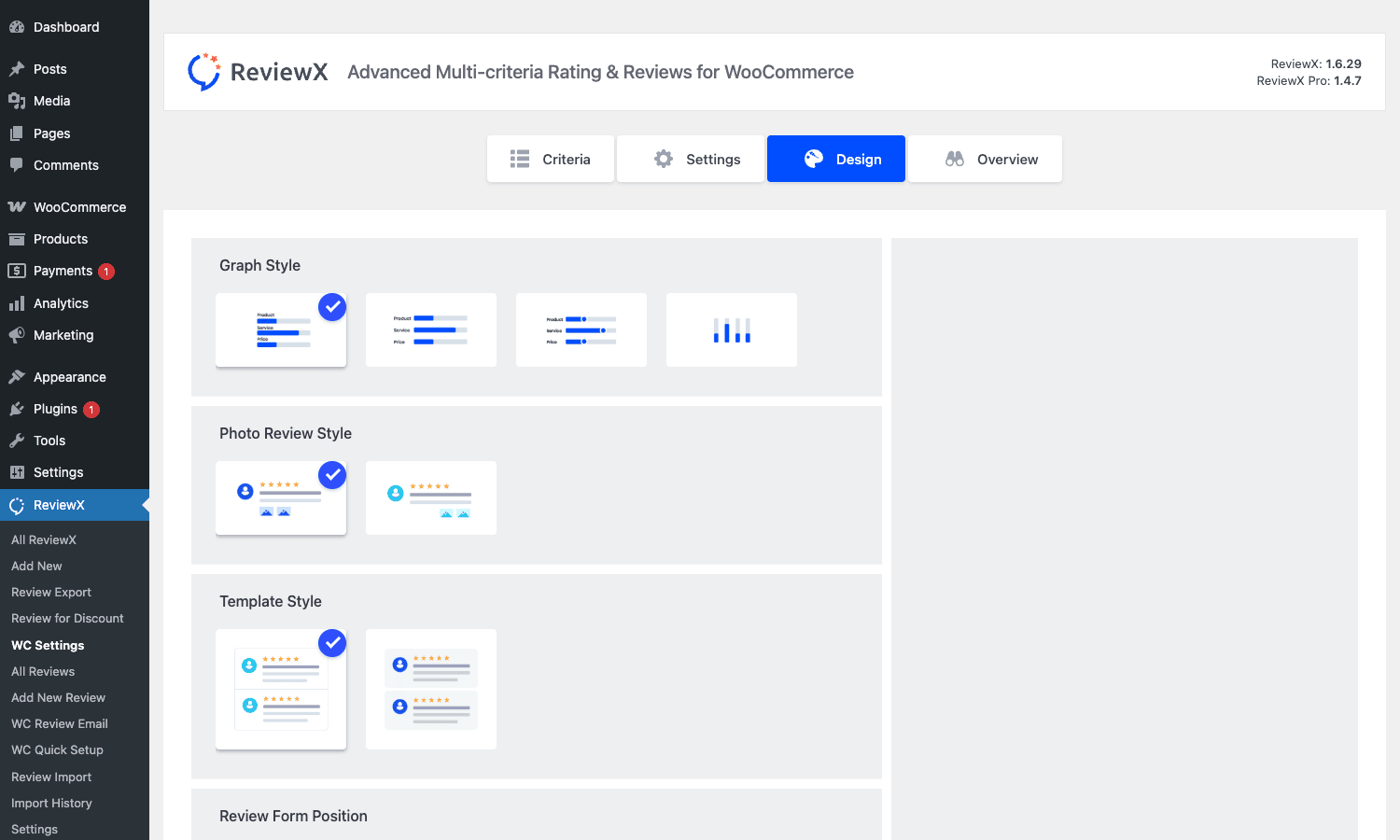Click the Posts pushpin icon
Screen dimensions: 1400x840
[17, 69]
